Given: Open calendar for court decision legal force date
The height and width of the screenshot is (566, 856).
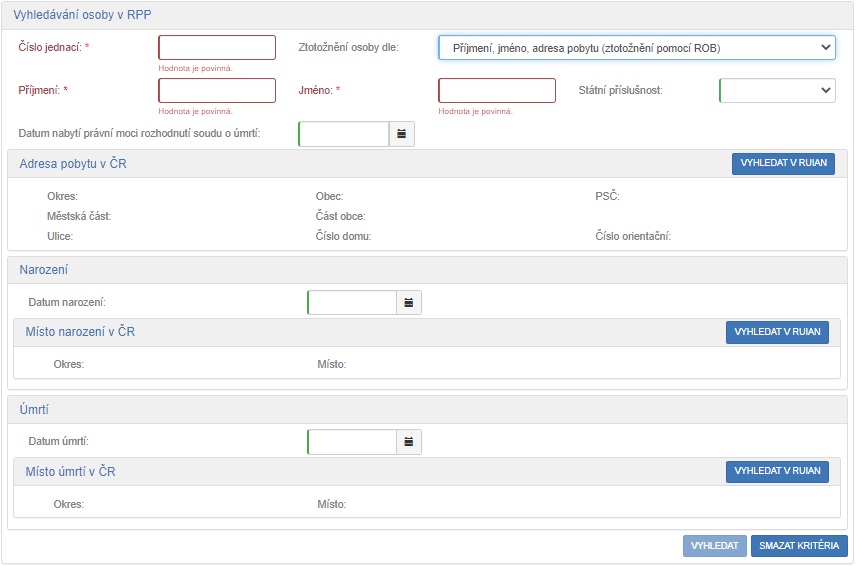Looking at the screenshot, I should (401, 134).
